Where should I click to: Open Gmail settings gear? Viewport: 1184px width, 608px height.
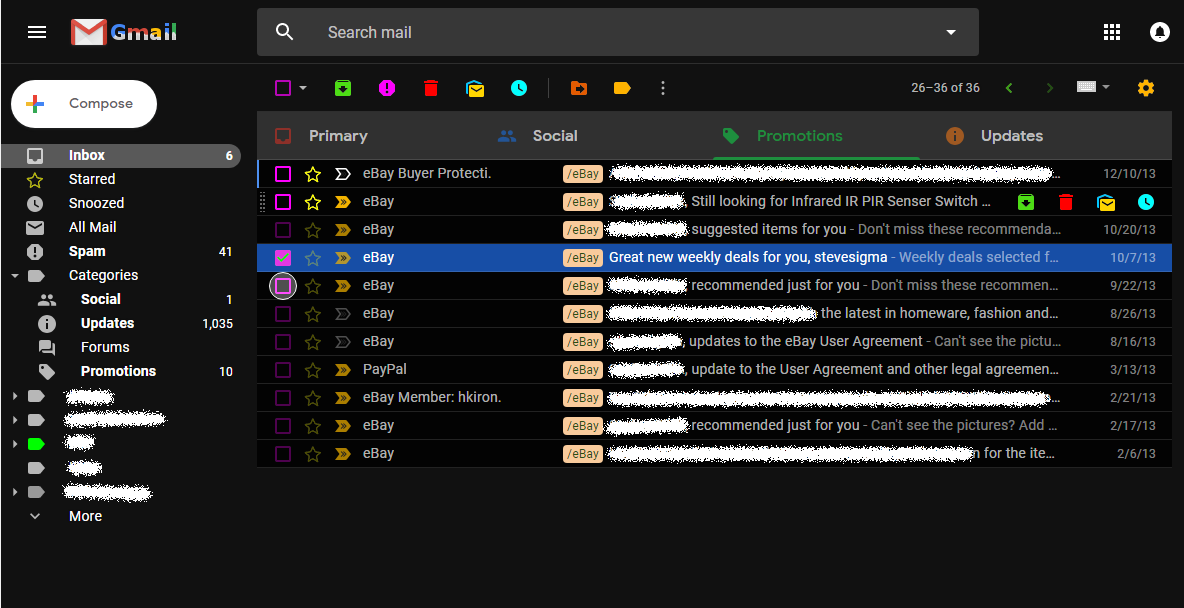[1146, 88]
